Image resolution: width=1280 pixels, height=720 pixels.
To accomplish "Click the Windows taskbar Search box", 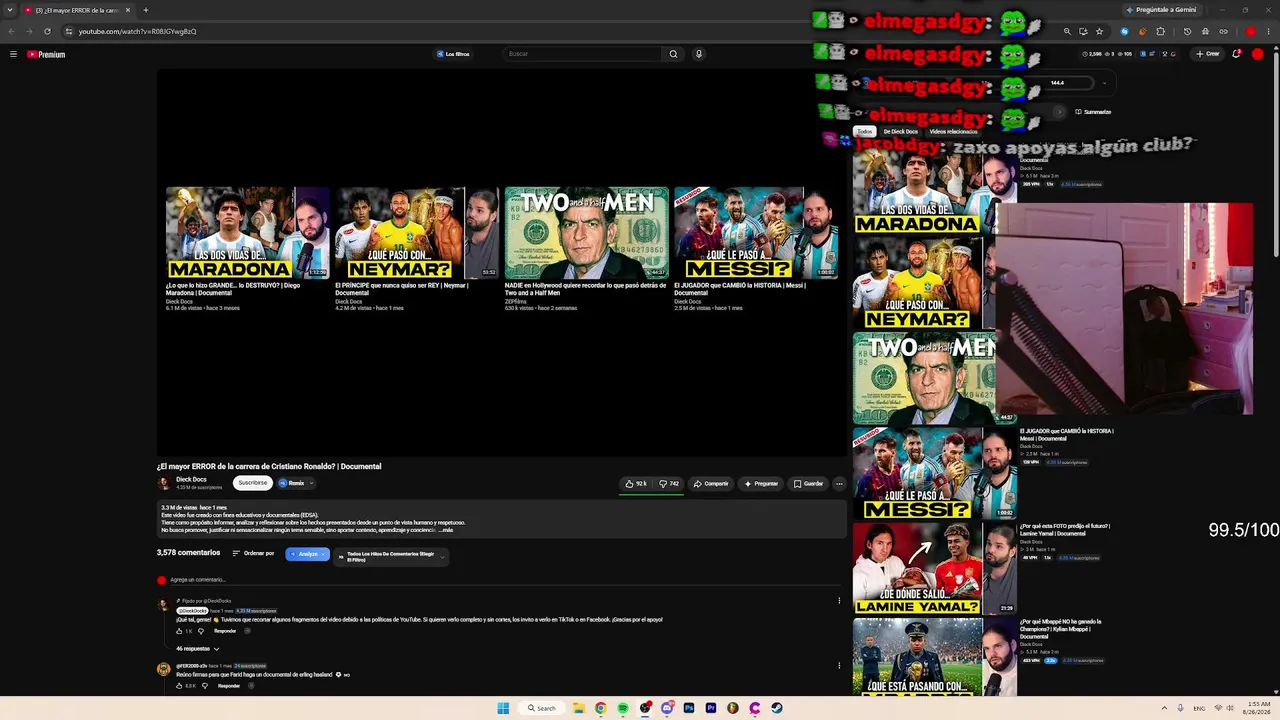I will coord(542,708).
